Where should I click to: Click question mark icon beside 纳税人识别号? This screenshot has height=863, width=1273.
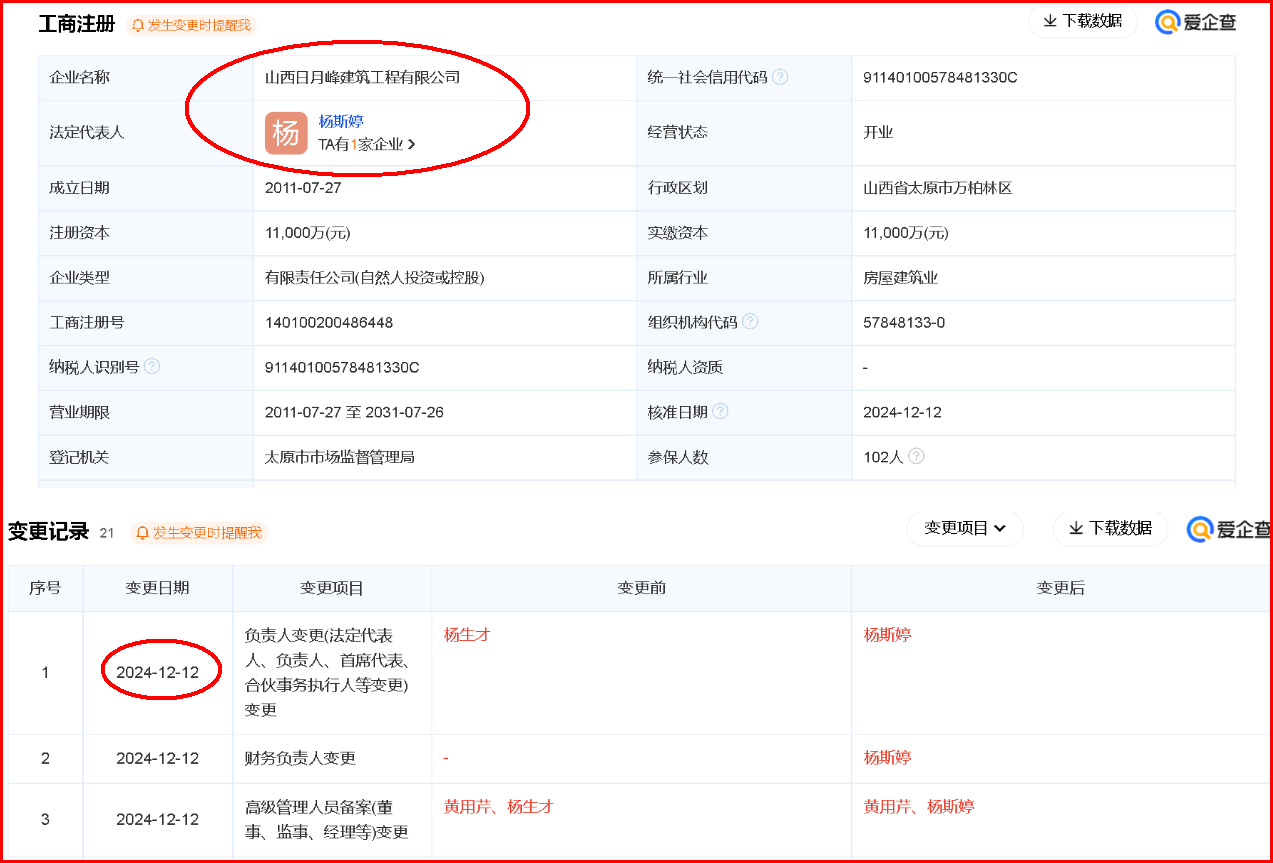pos(152,366)
